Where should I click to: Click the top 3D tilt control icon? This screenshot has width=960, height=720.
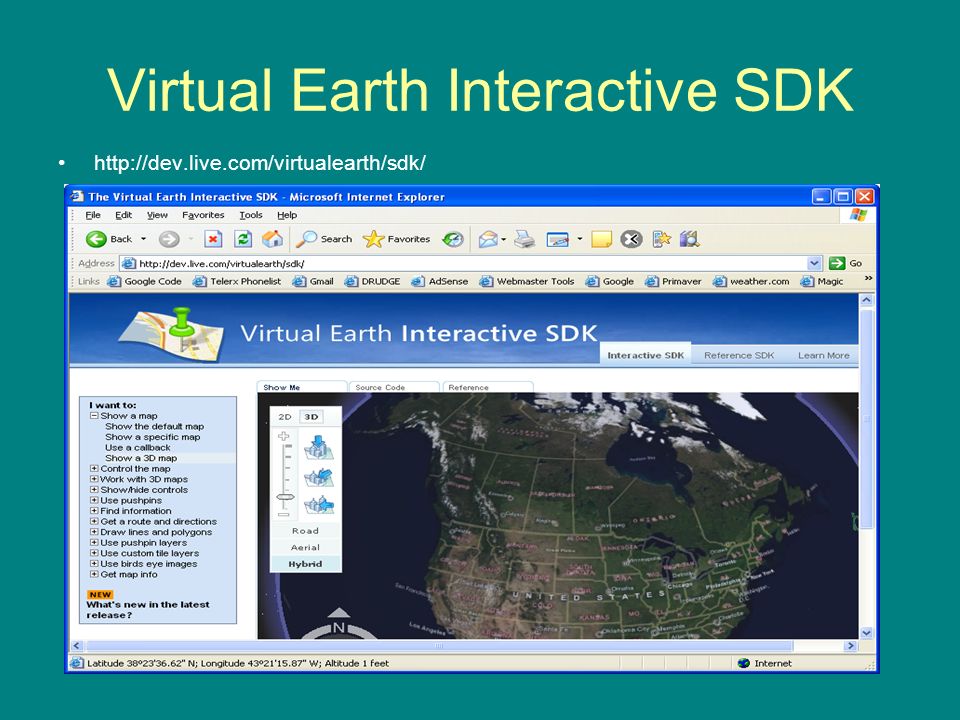(x=318, y=447)
